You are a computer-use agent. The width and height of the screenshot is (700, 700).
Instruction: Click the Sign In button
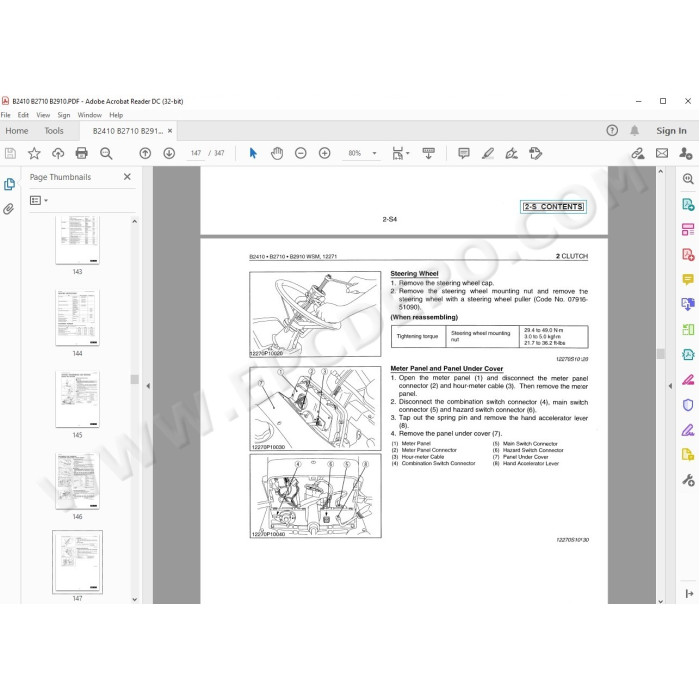click(x=671, y=131)
